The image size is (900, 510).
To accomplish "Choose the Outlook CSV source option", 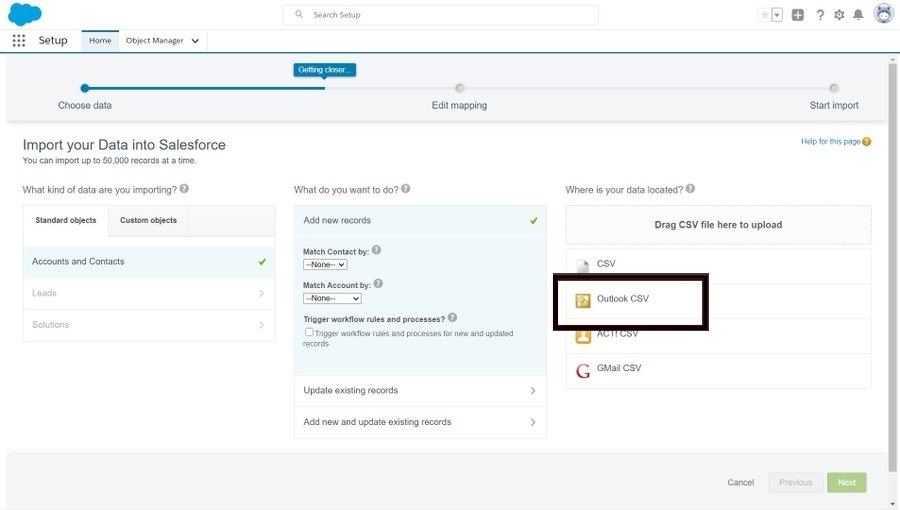I will pyautogui.click(x=718, y=300).
